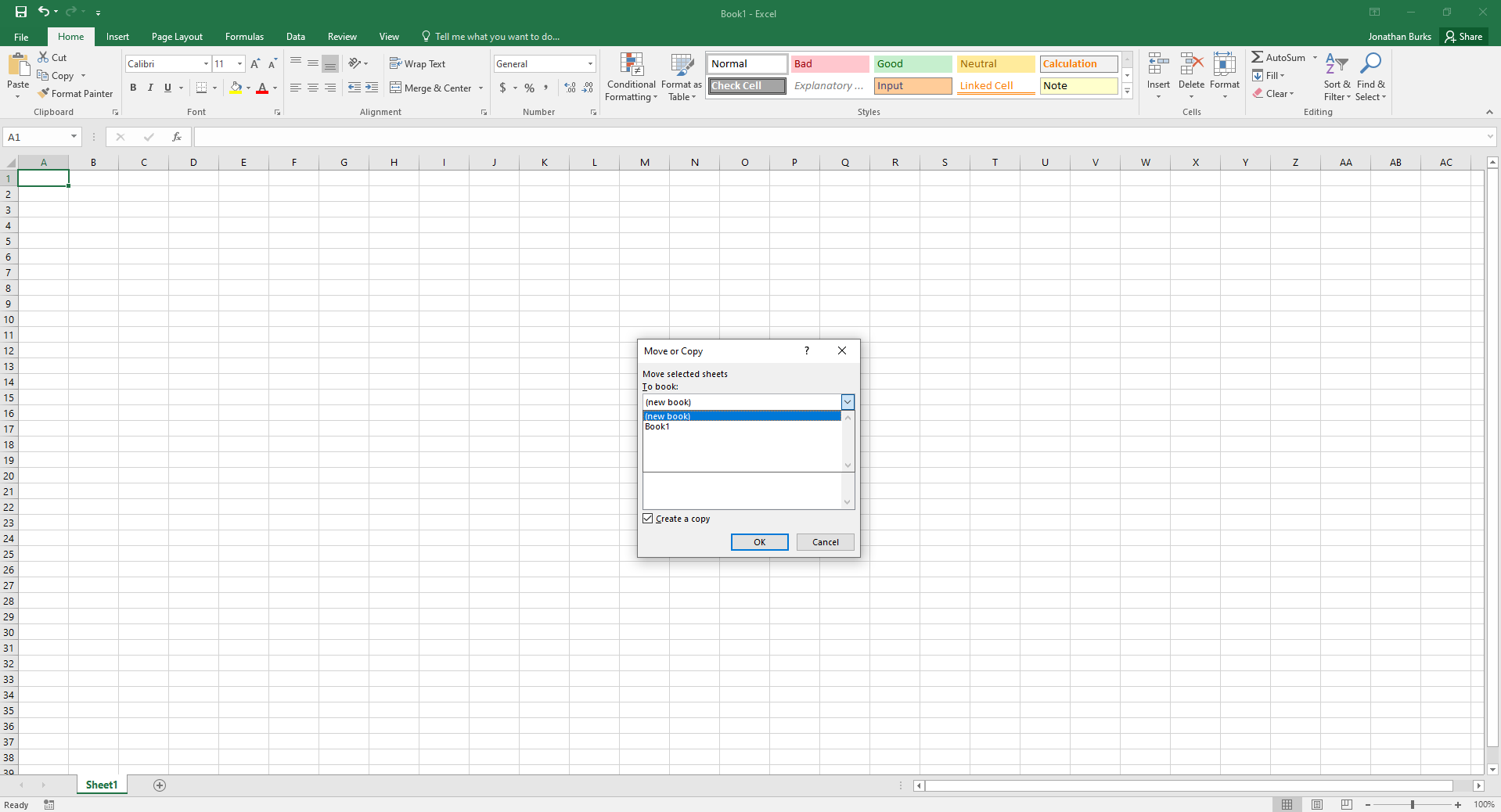1501x812 pixels.
Task: Open the Review ribbon tab
Action: tap(341, 36)
